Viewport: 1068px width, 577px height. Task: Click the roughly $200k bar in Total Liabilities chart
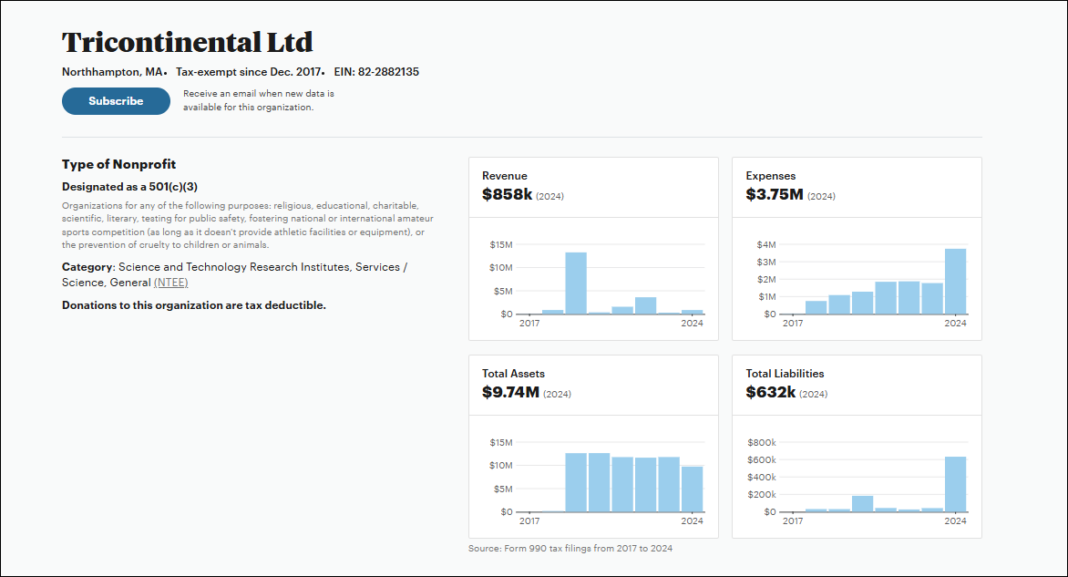coord(862,503)
